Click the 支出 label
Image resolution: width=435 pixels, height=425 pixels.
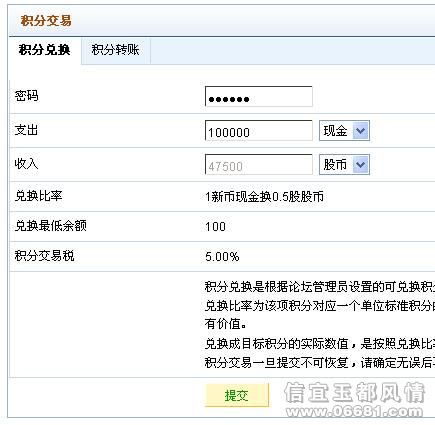[x=26, y=130]
